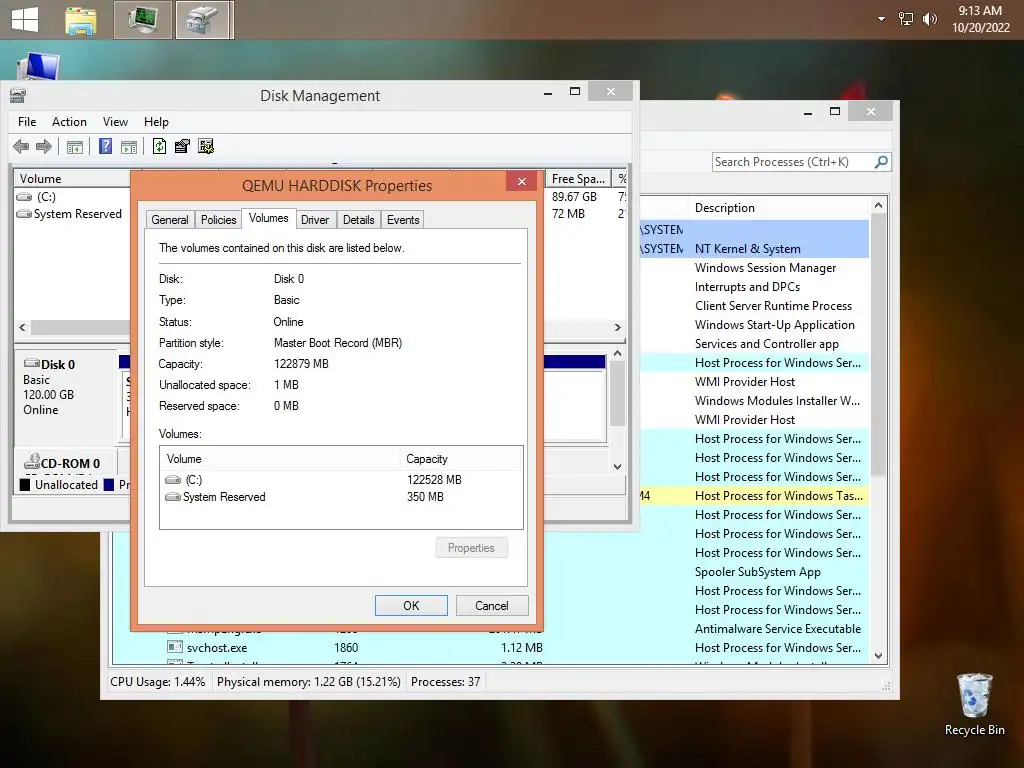Click the computer desktop icon behind Disk Management
This screenshot has width=1024, height=768.
pos(39,67)
